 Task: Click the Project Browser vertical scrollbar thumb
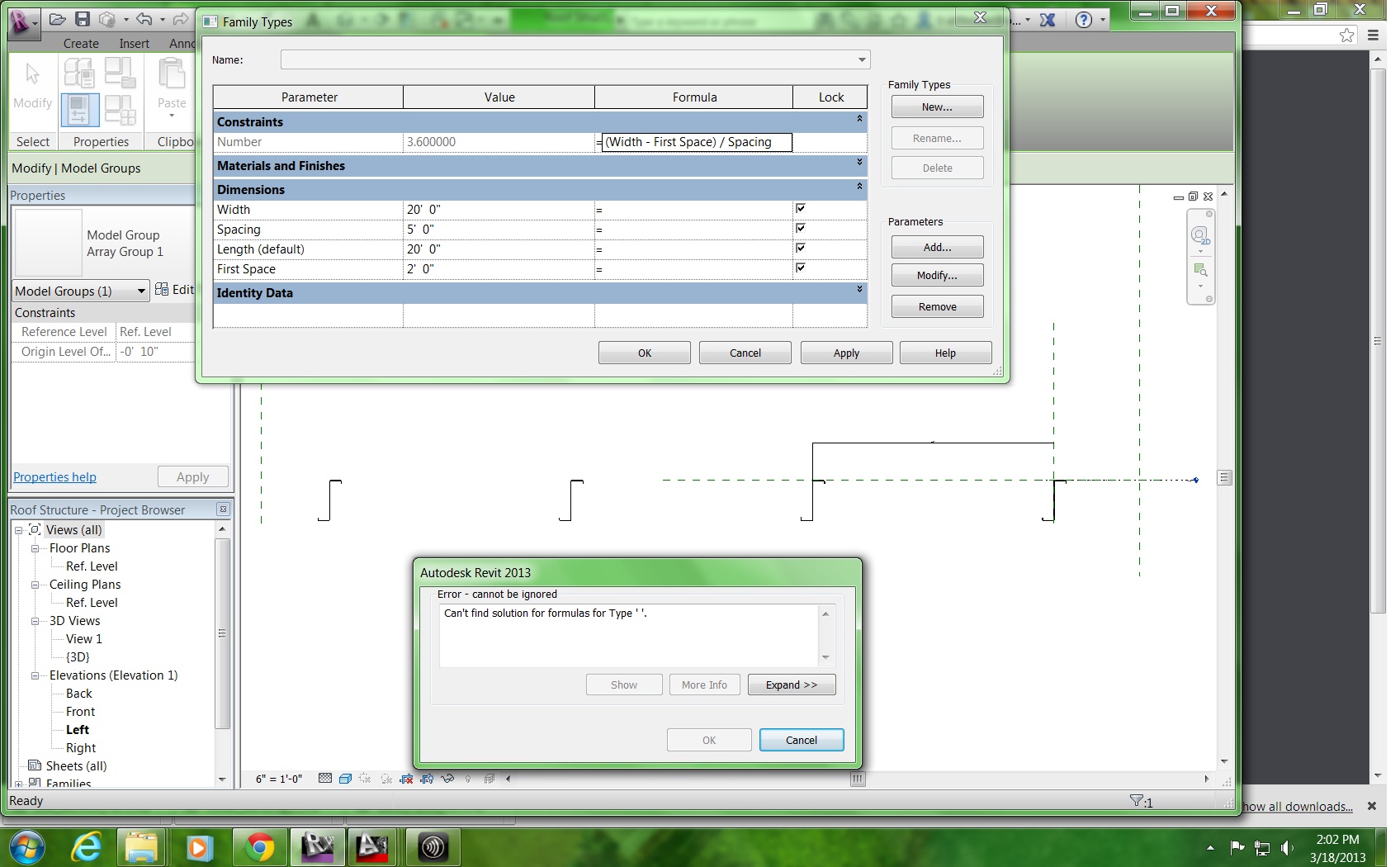(x=221, y=633)
